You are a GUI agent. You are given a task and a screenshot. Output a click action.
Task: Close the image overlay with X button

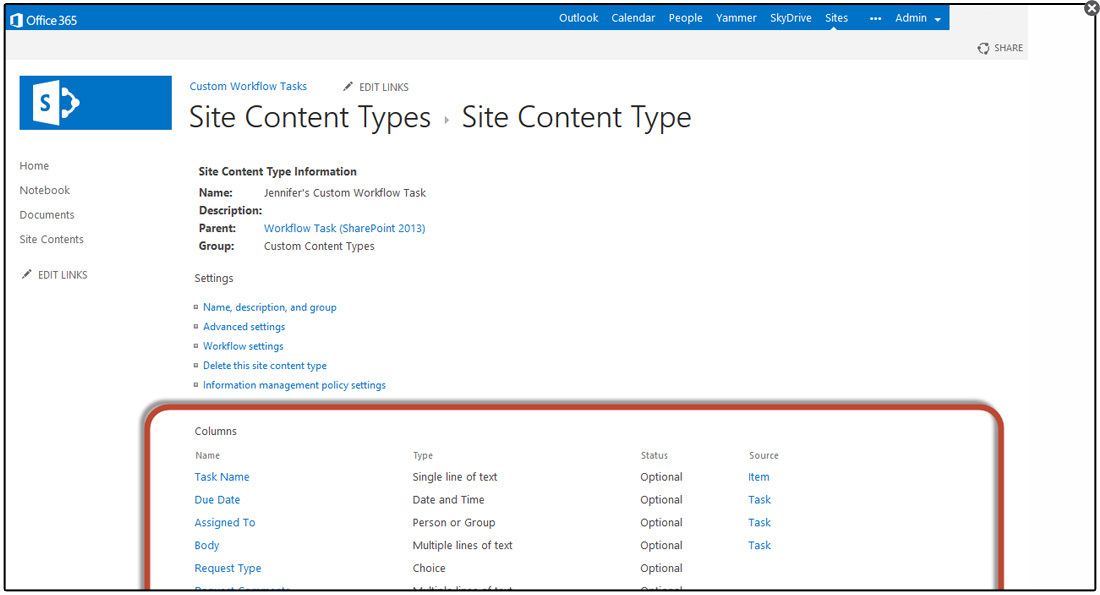(1092, 8)
